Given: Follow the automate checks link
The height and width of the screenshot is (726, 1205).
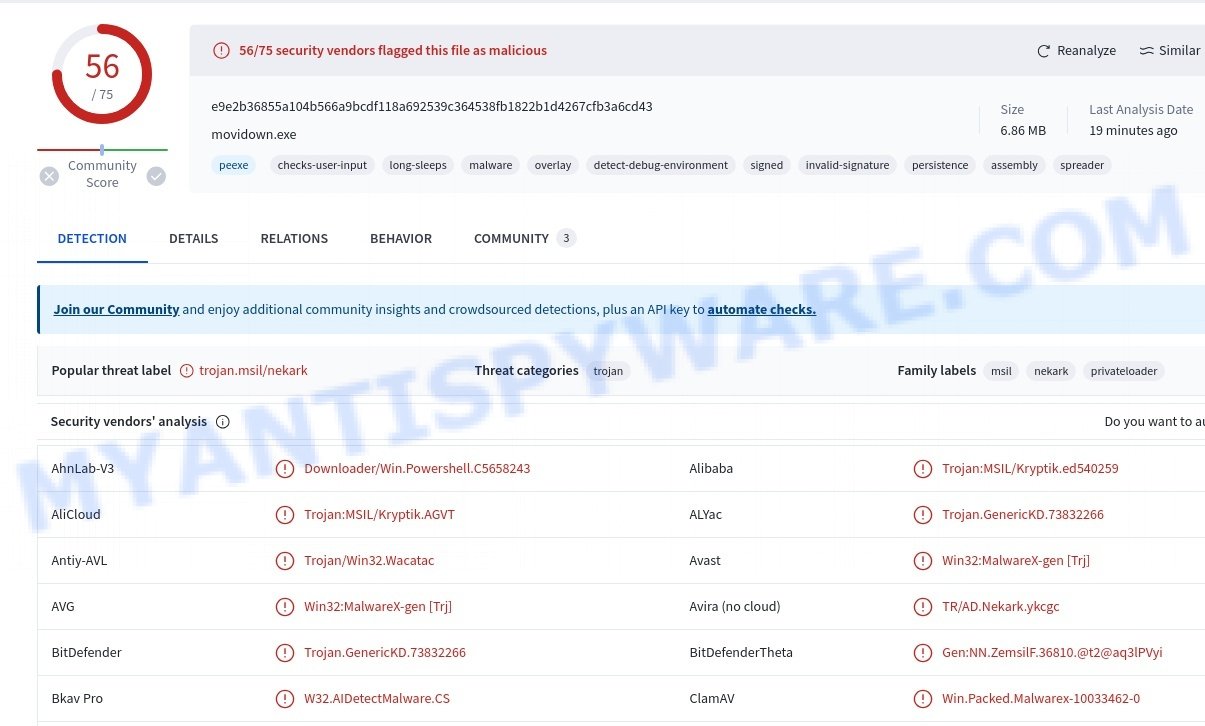Looking at the screenshot, I should click(x=762, y=310).
